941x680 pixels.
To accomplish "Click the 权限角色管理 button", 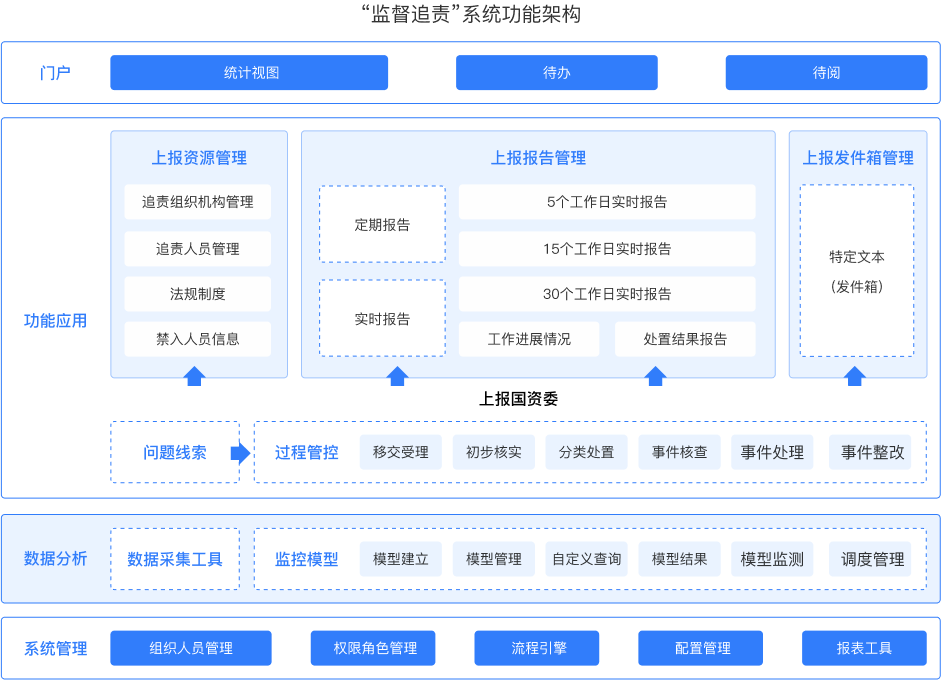I will (x=373, y=648).
